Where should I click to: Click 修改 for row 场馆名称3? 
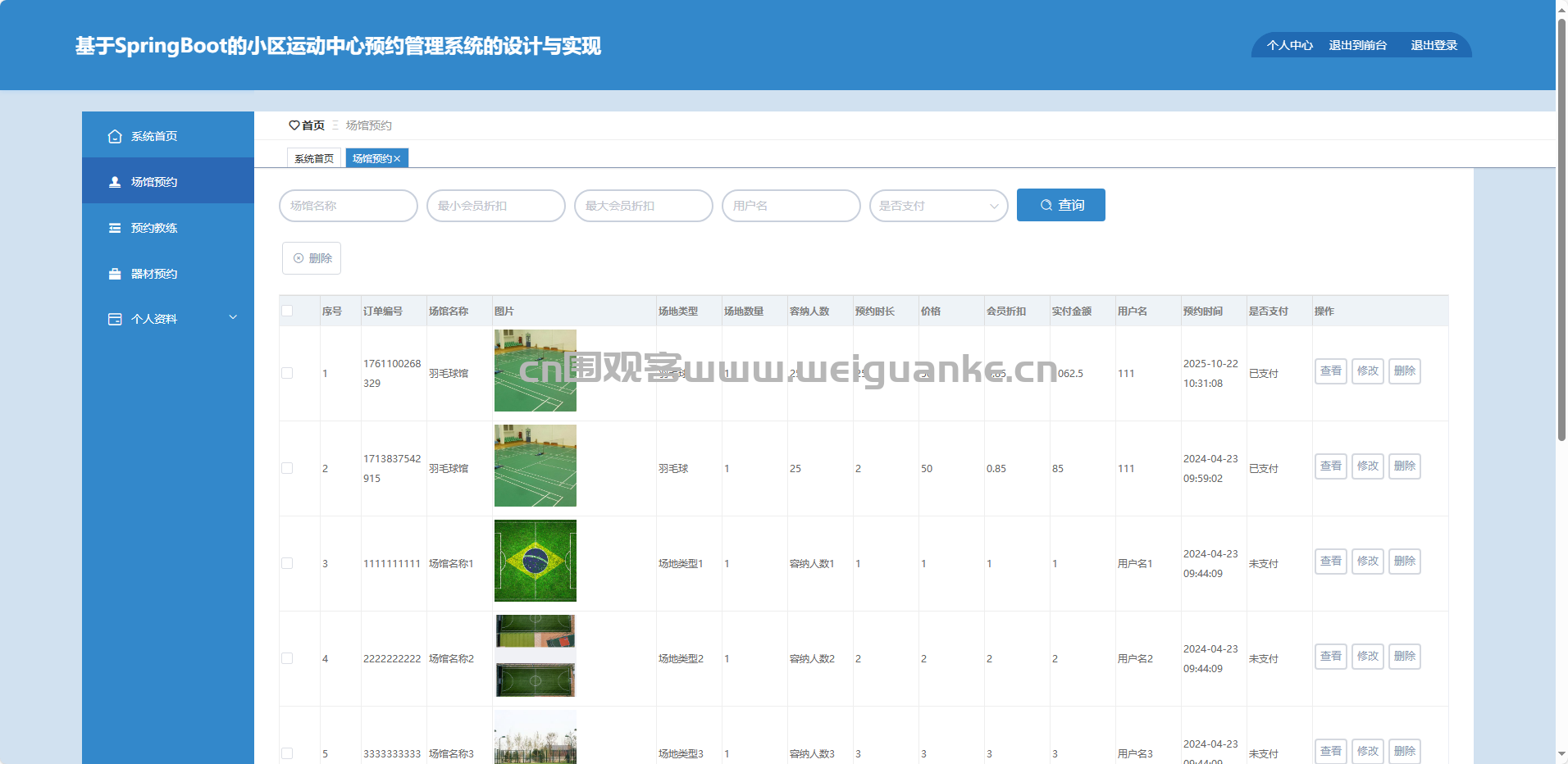click(1368, 751)
